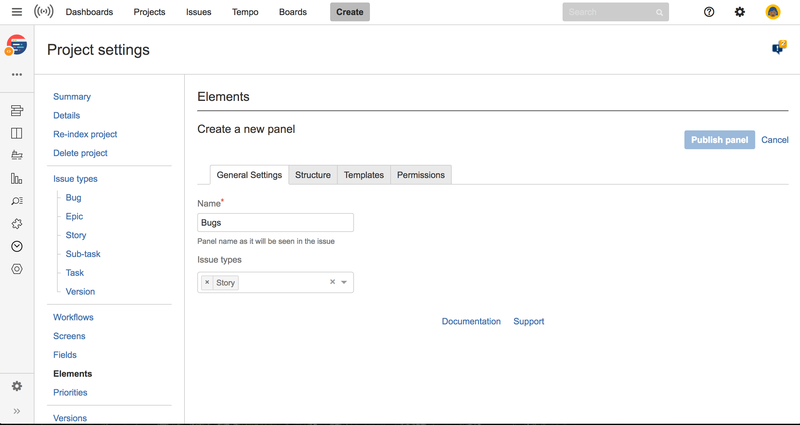Viewport: 800px width, 425px height.
Task: Open the user profile avatar menu
Action: [773, 12]
